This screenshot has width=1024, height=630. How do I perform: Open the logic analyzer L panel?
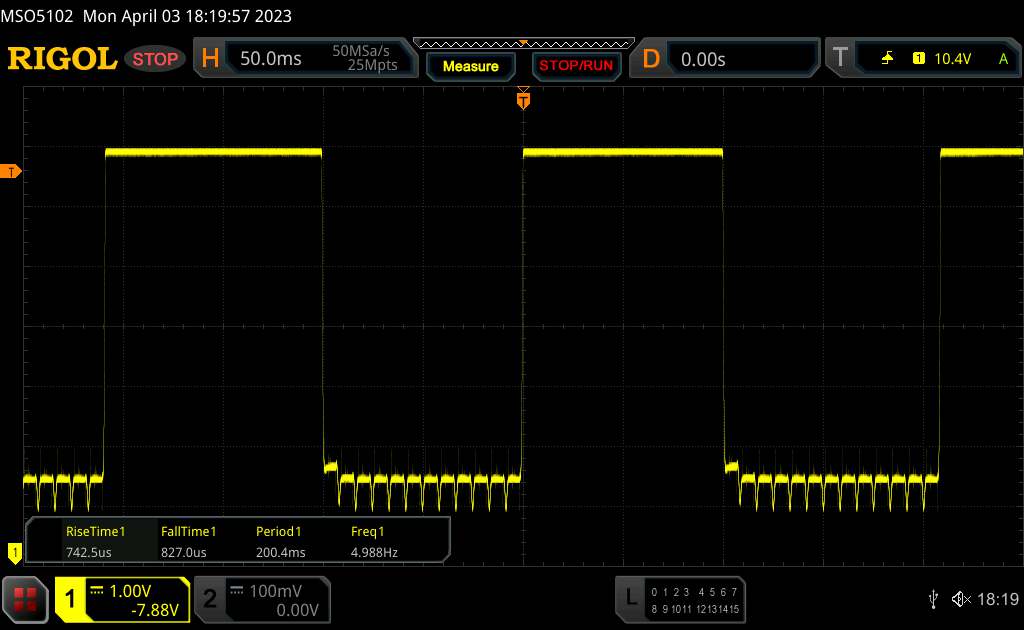coord(631,597)
